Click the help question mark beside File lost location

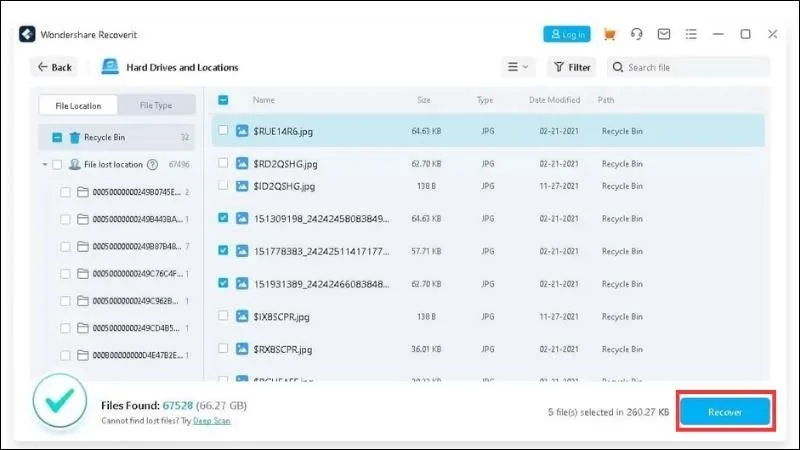tap(152, 164)
